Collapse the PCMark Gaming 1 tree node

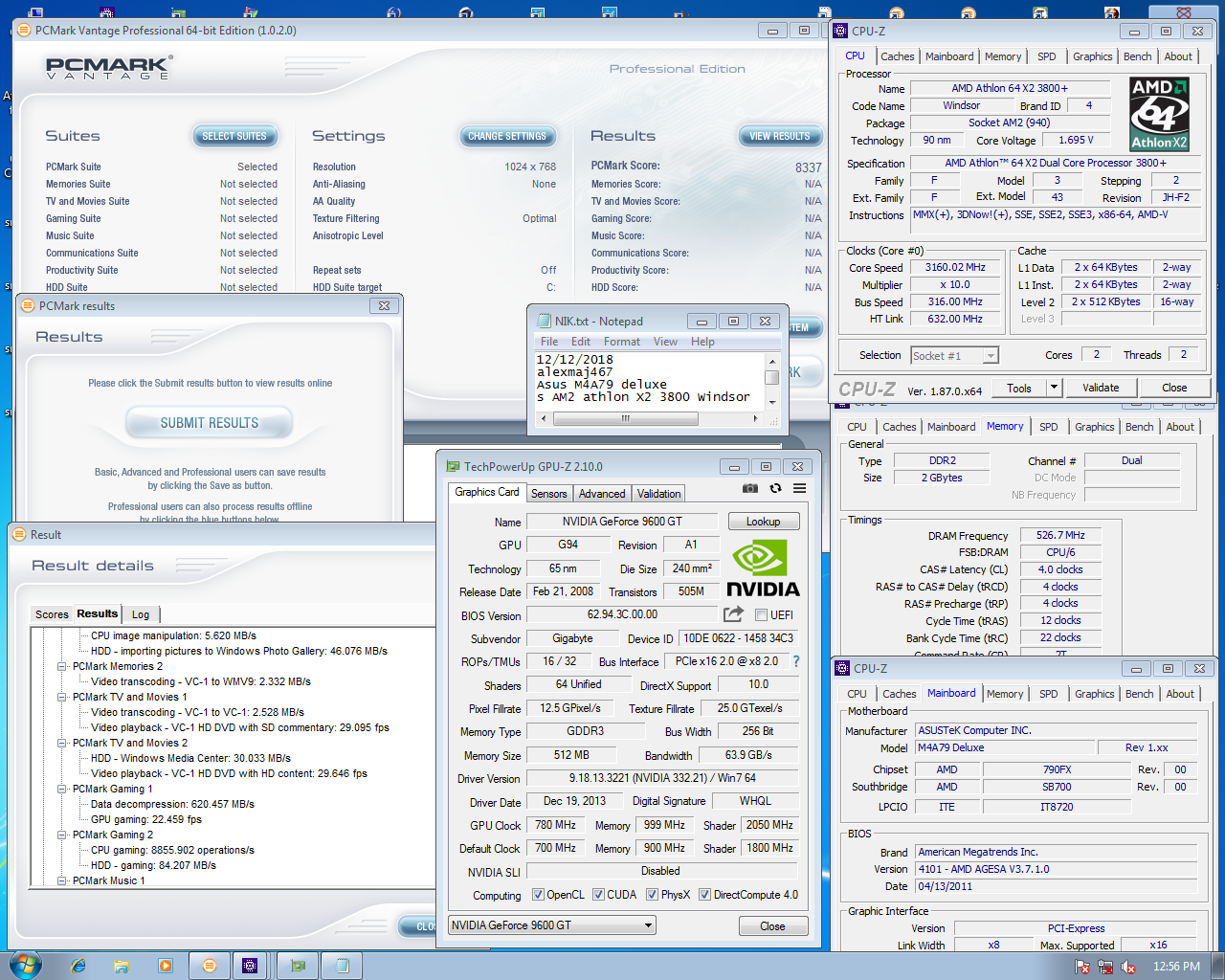[62, 789]
